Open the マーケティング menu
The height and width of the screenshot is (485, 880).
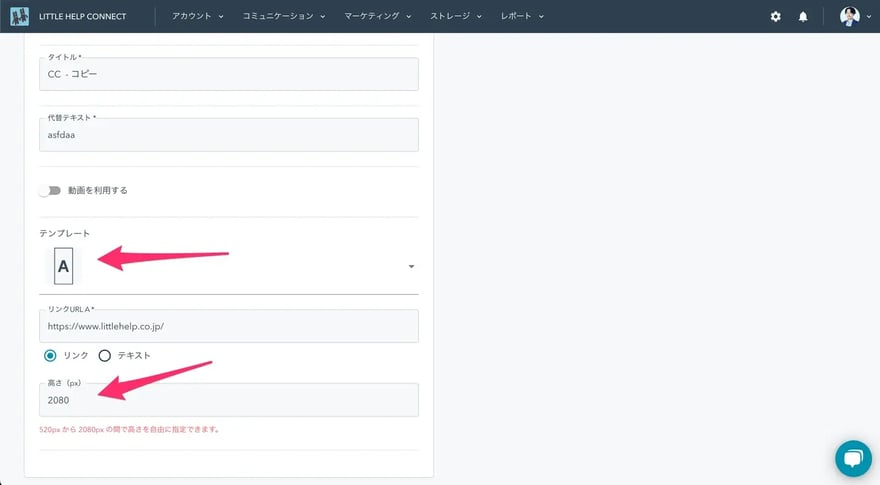(x=383, y=17)
